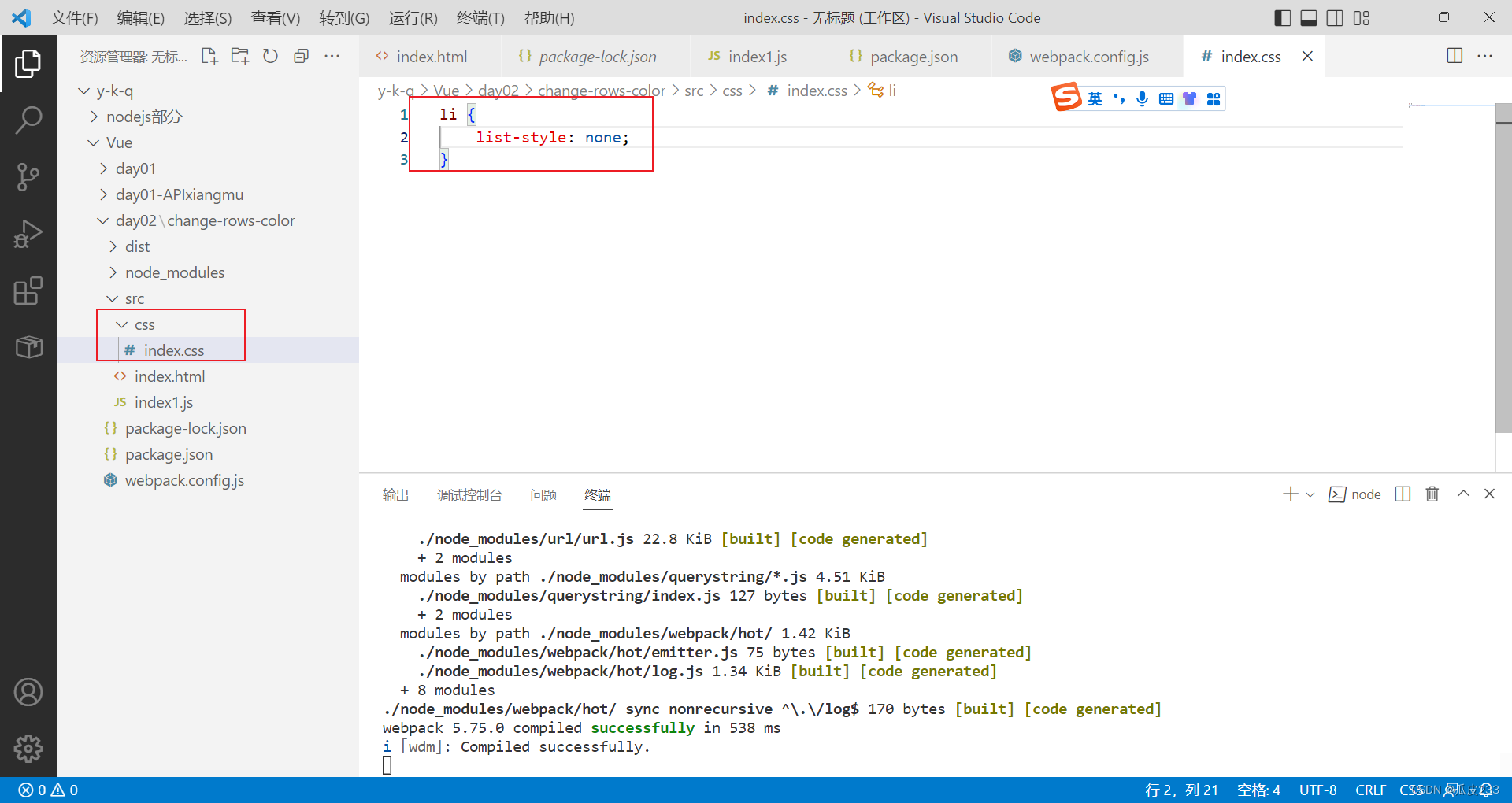This screenshot has height=803, width=1512.
Task: Close the terminal panel
Action: 1489,494
